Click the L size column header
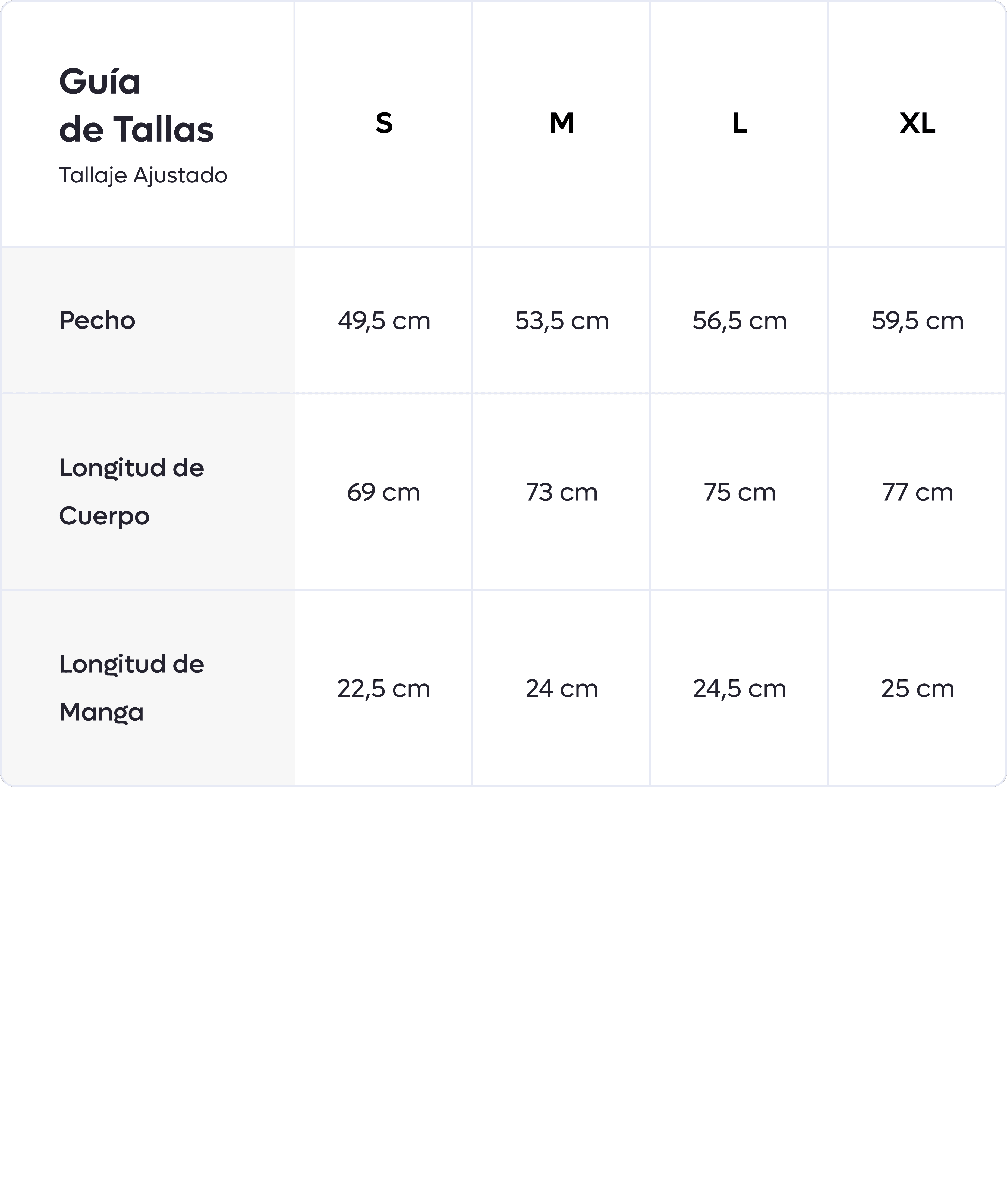Image resolution: width=1007 pixels, height=1204 pixels. click(739, 123)
